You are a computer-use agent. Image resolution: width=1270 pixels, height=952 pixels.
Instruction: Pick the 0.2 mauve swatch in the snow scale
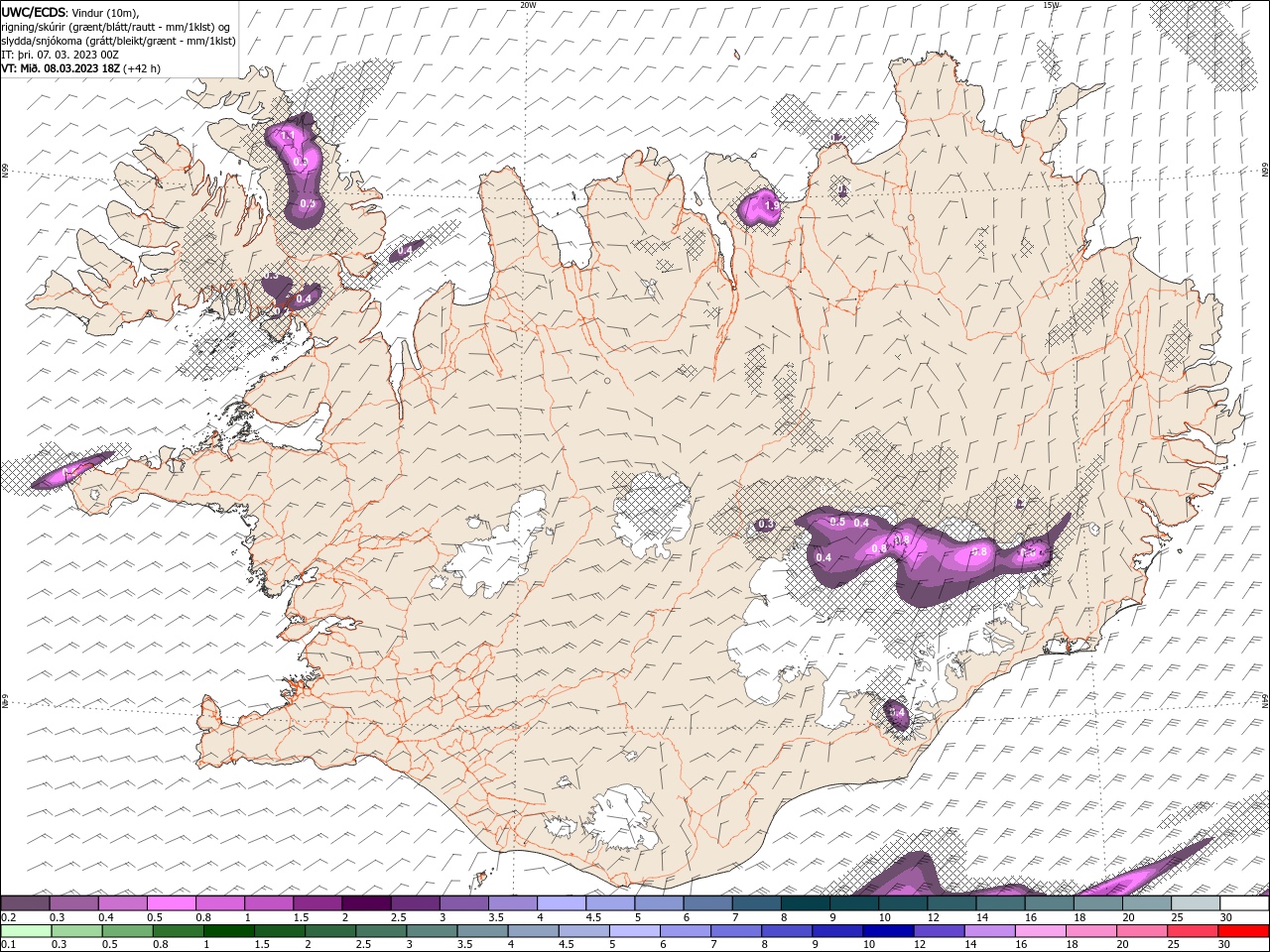pyautogui.click(x=26, y=902)
